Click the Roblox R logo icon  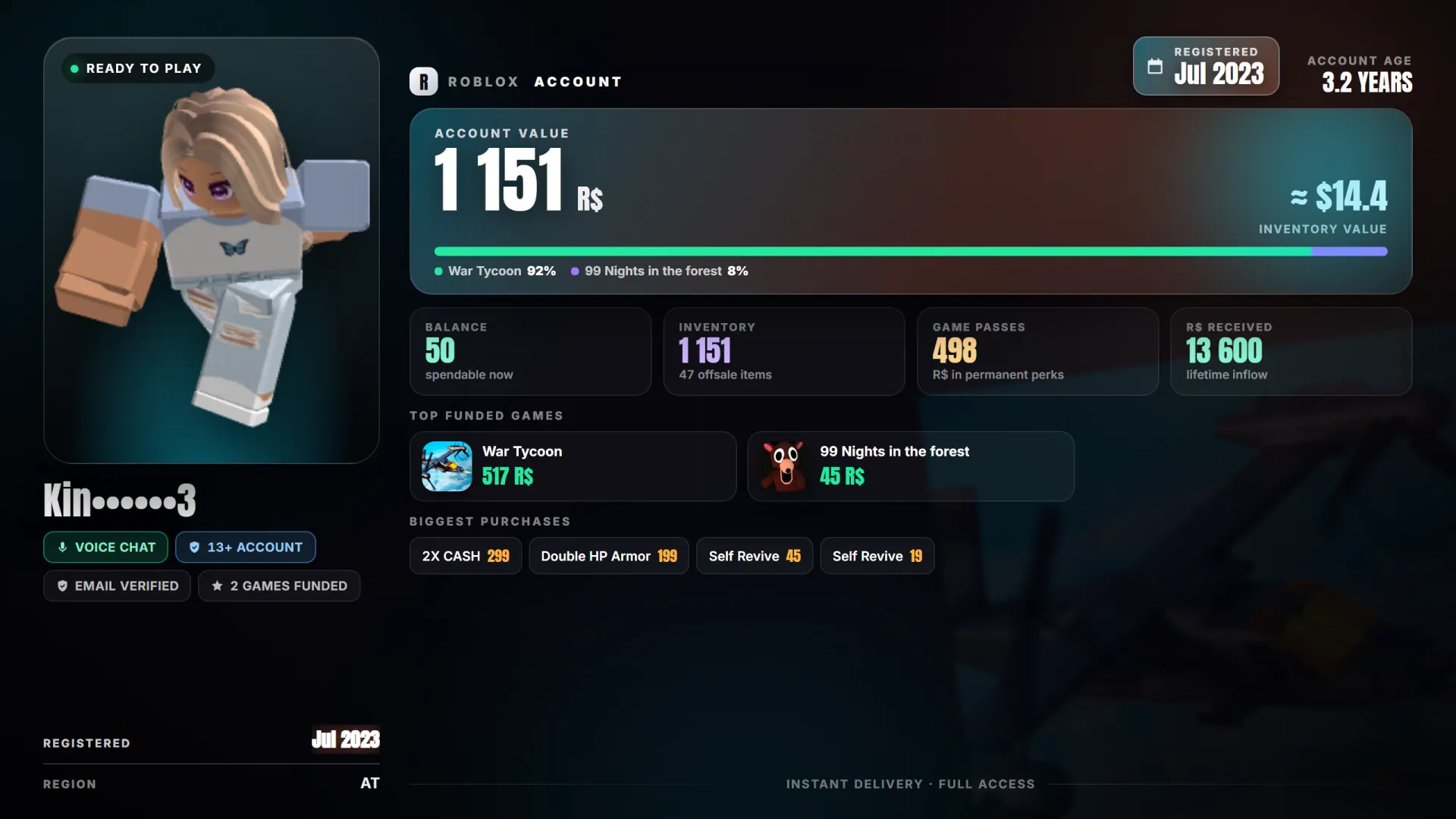pyautogui.click(x=423, y=81)
